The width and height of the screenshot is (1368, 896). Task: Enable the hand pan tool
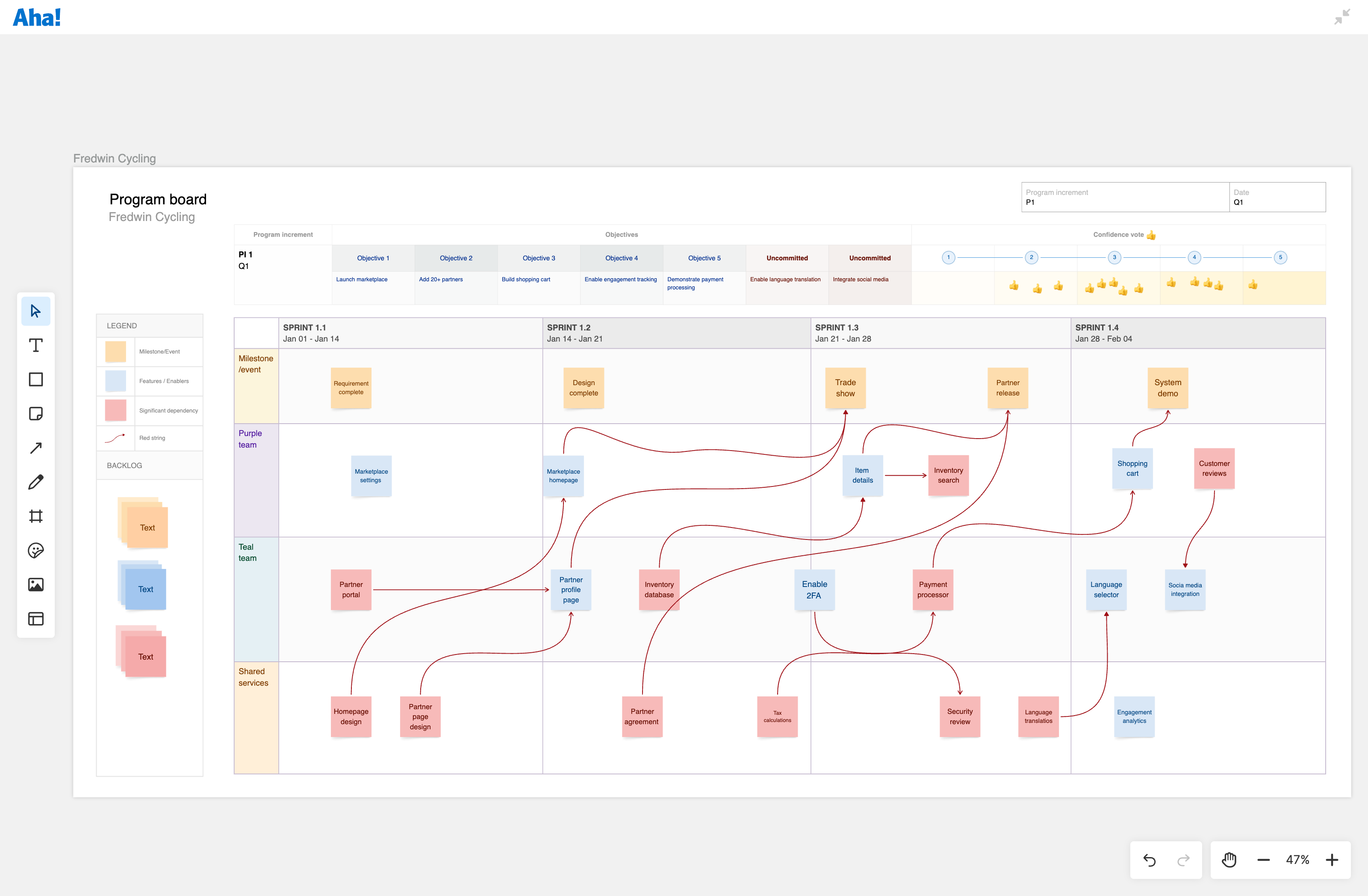pos(1229,860)
